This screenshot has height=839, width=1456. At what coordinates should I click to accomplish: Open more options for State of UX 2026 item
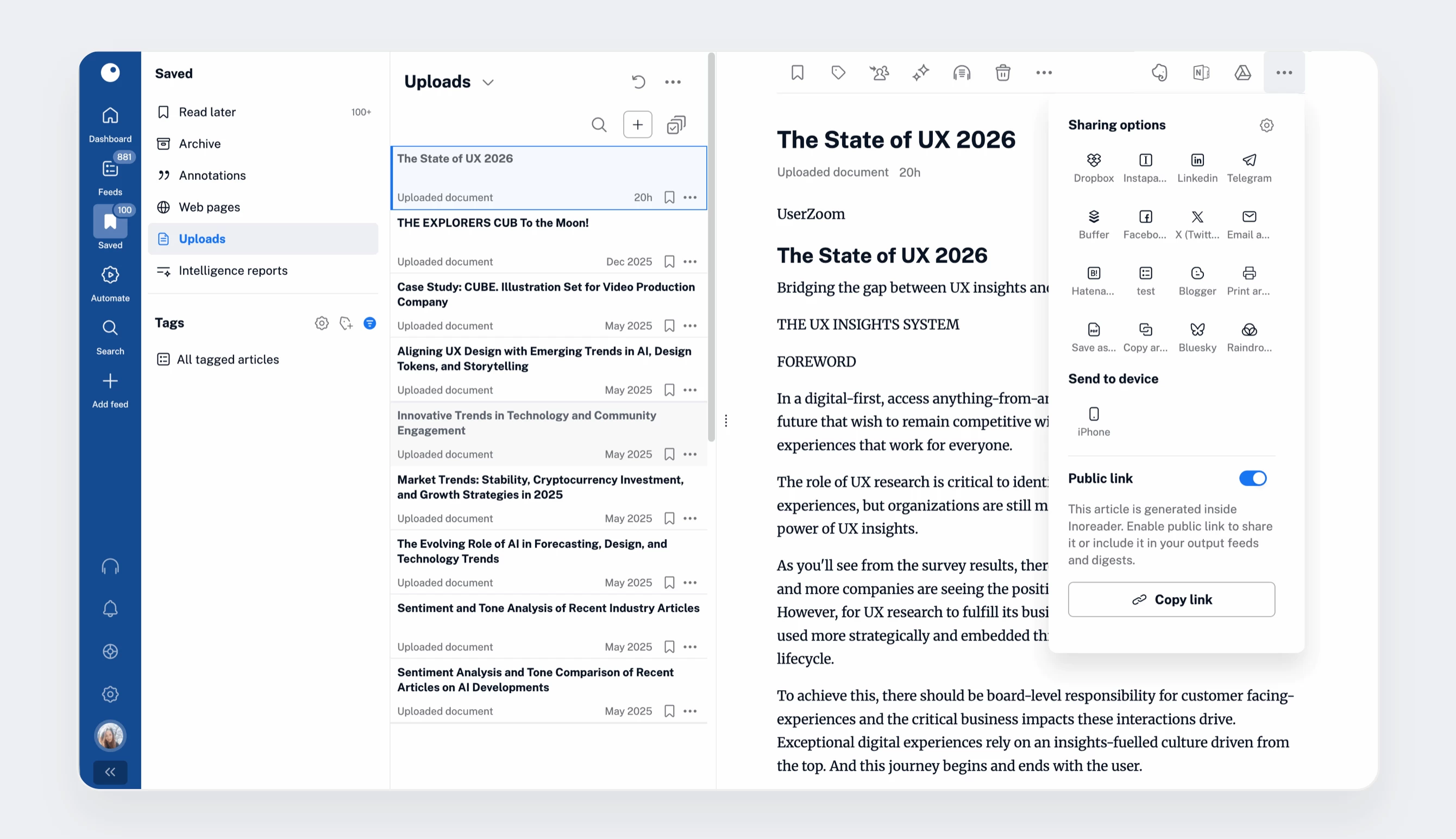point(690,198)
